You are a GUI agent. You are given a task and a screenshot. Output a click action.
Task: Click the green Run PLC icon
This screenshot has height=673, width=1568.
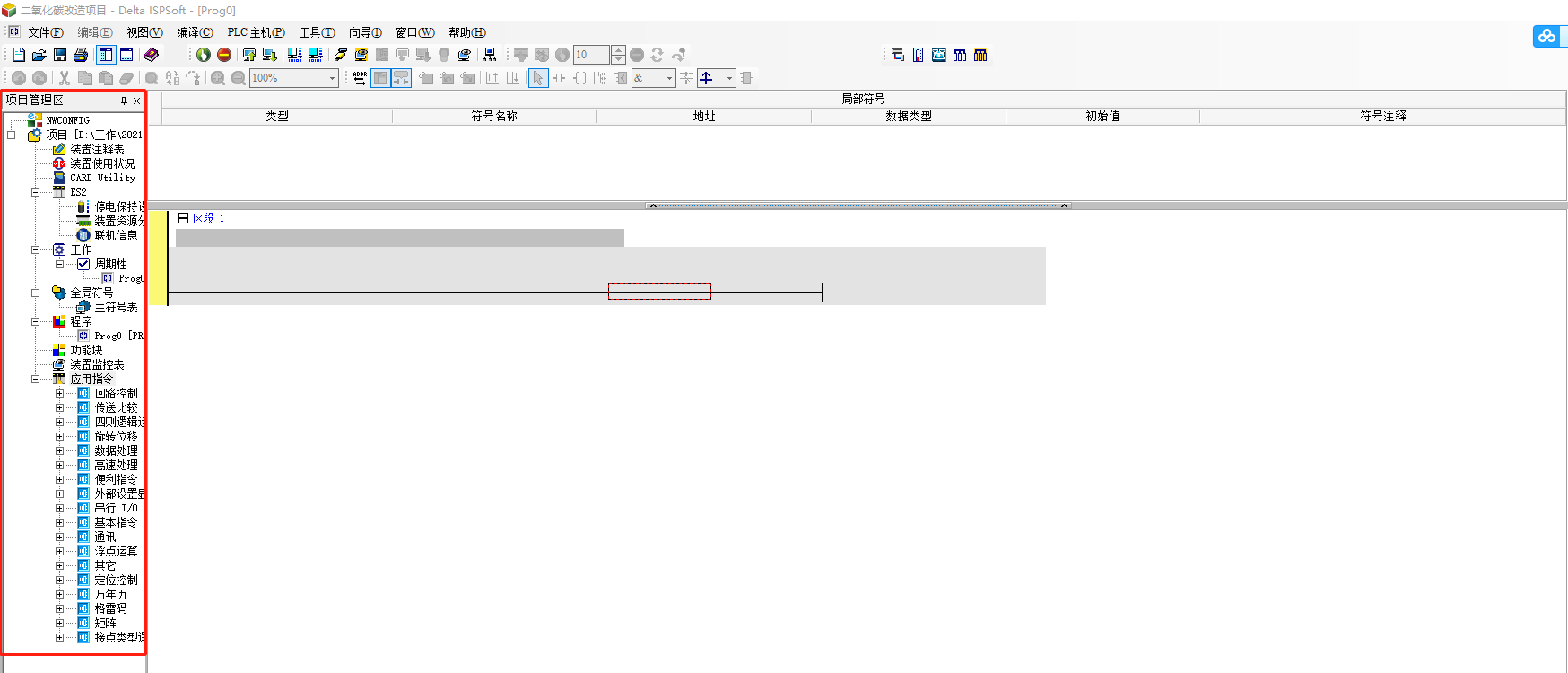pyautogui.click(x=204, y=55)
